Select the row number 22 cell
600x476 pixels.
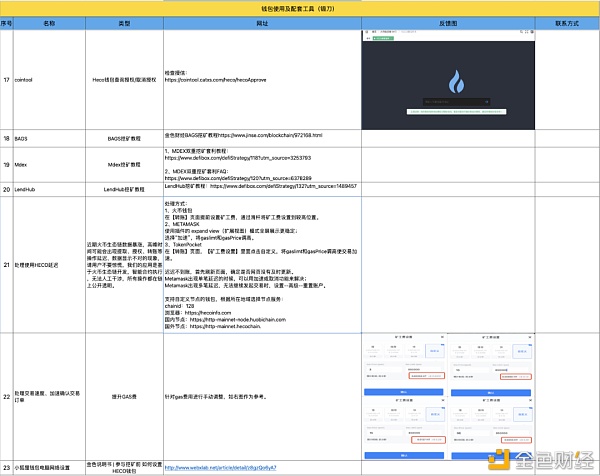click(7, 397)
